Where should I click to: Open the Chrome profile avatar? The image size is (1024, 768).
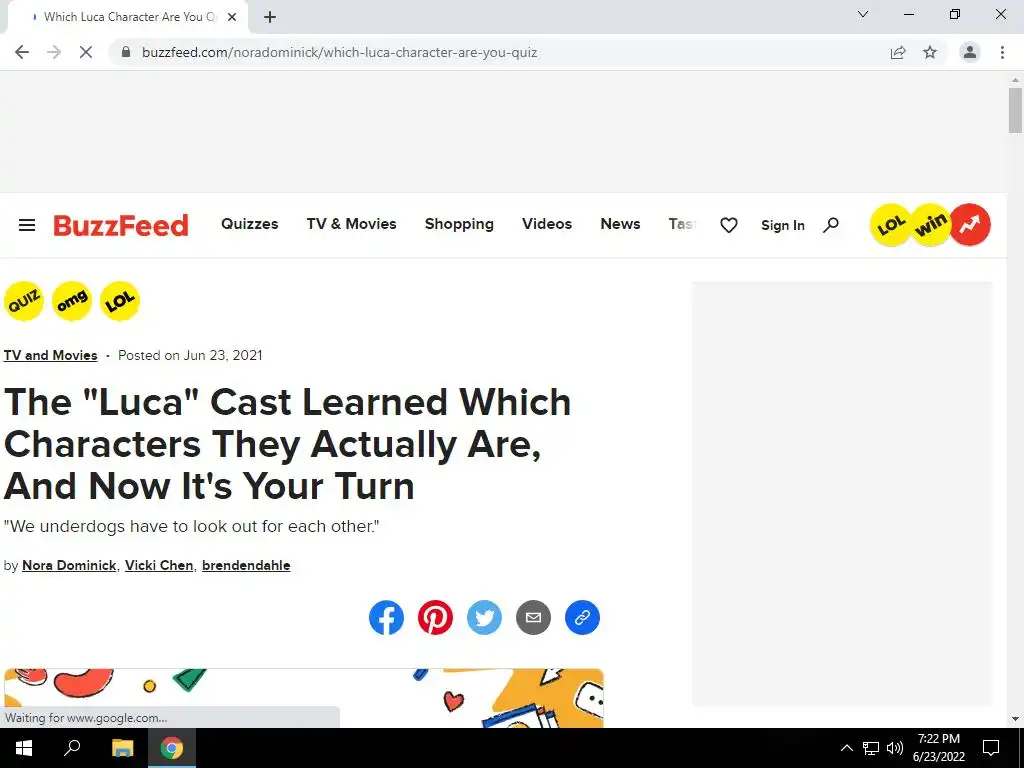[970, 52]
